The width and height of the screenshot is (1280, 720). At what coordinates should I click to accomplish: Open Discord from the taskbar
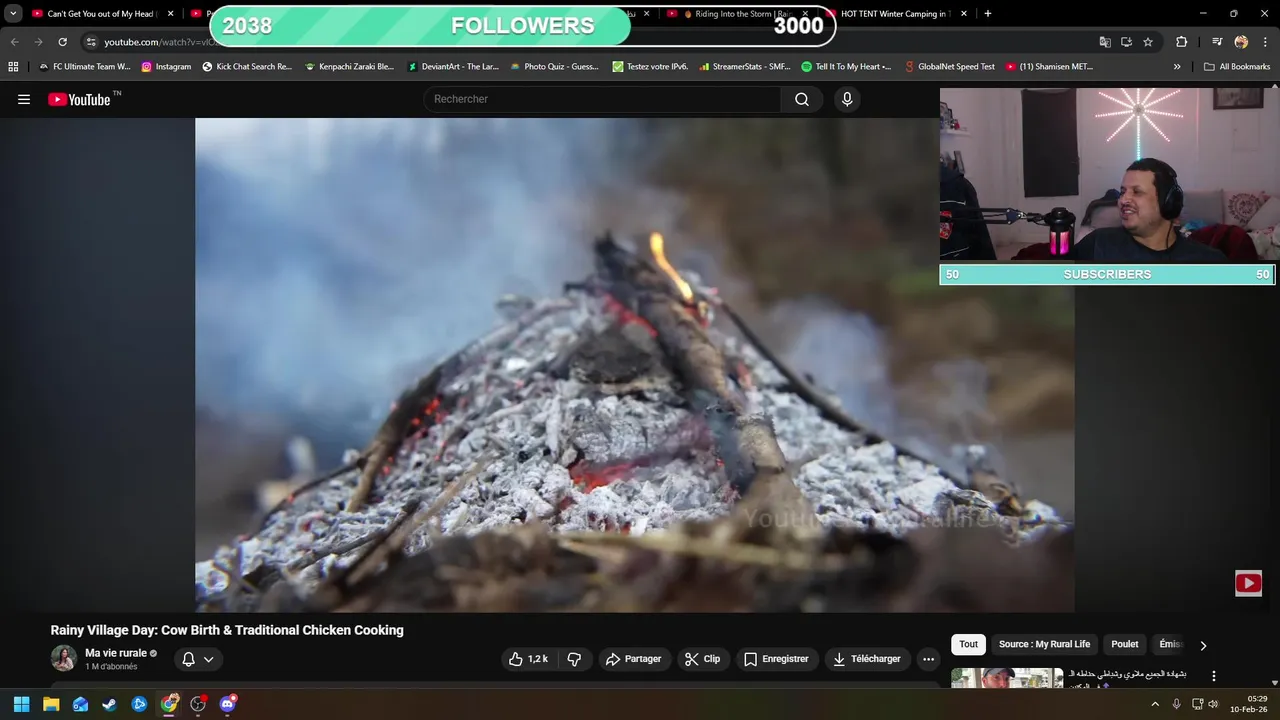[x=228, y=704]
